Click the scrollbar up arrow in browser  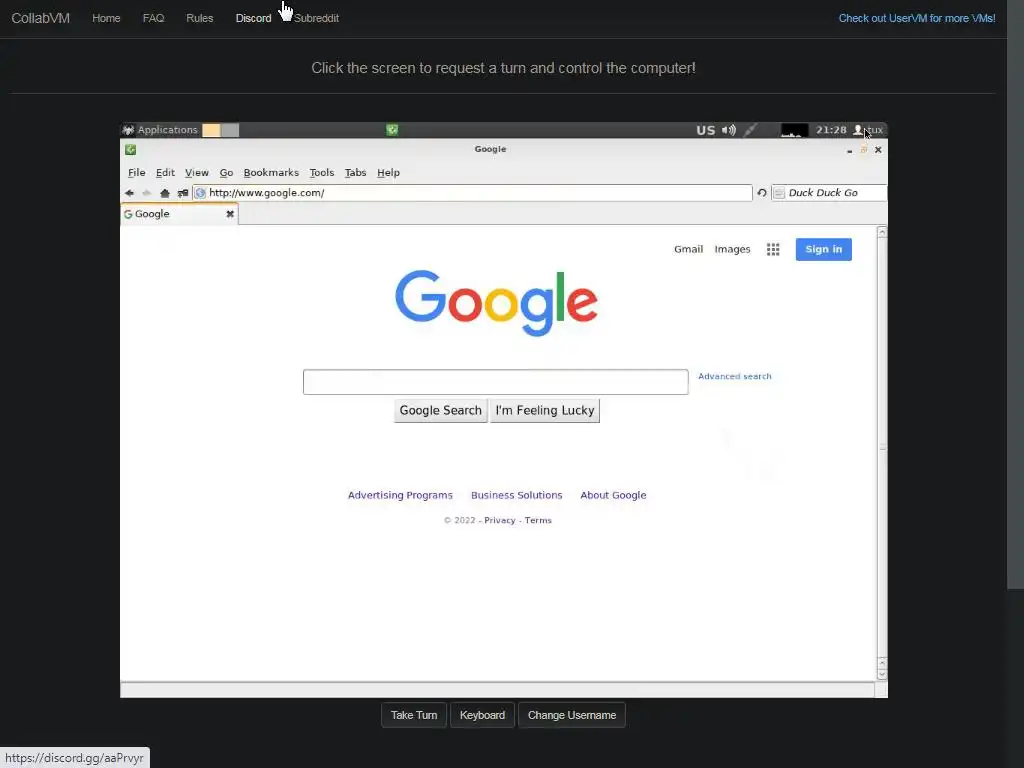coord(882,232)
